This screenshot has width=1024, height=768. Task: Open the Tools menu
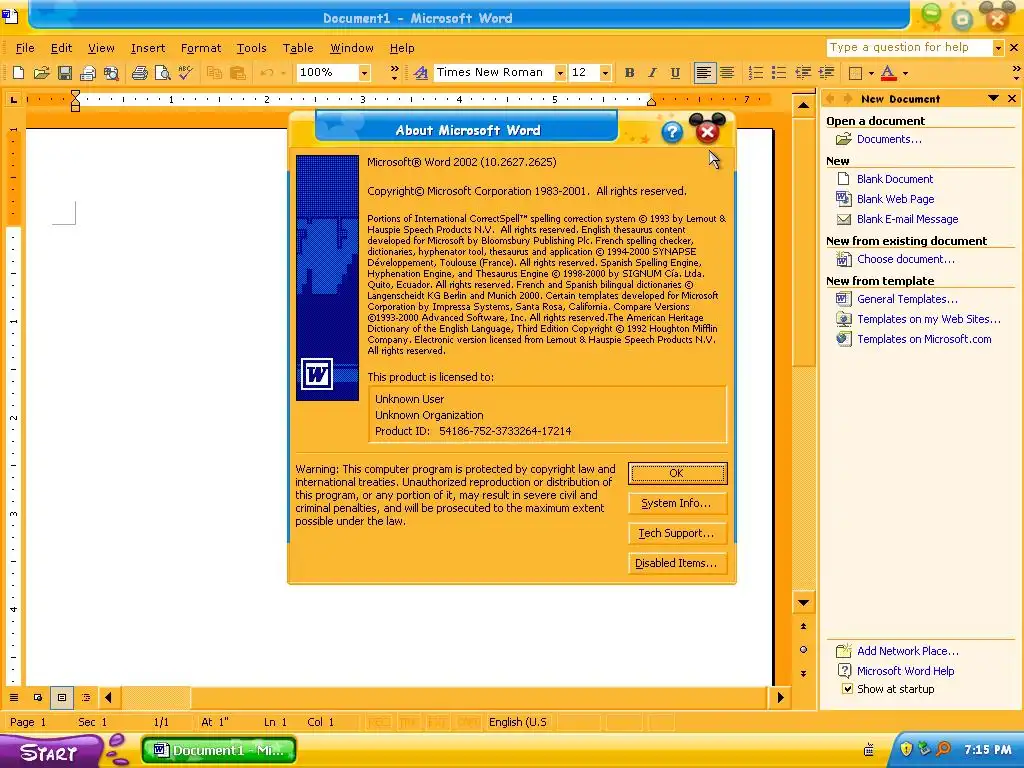click(x=251, y=48)
